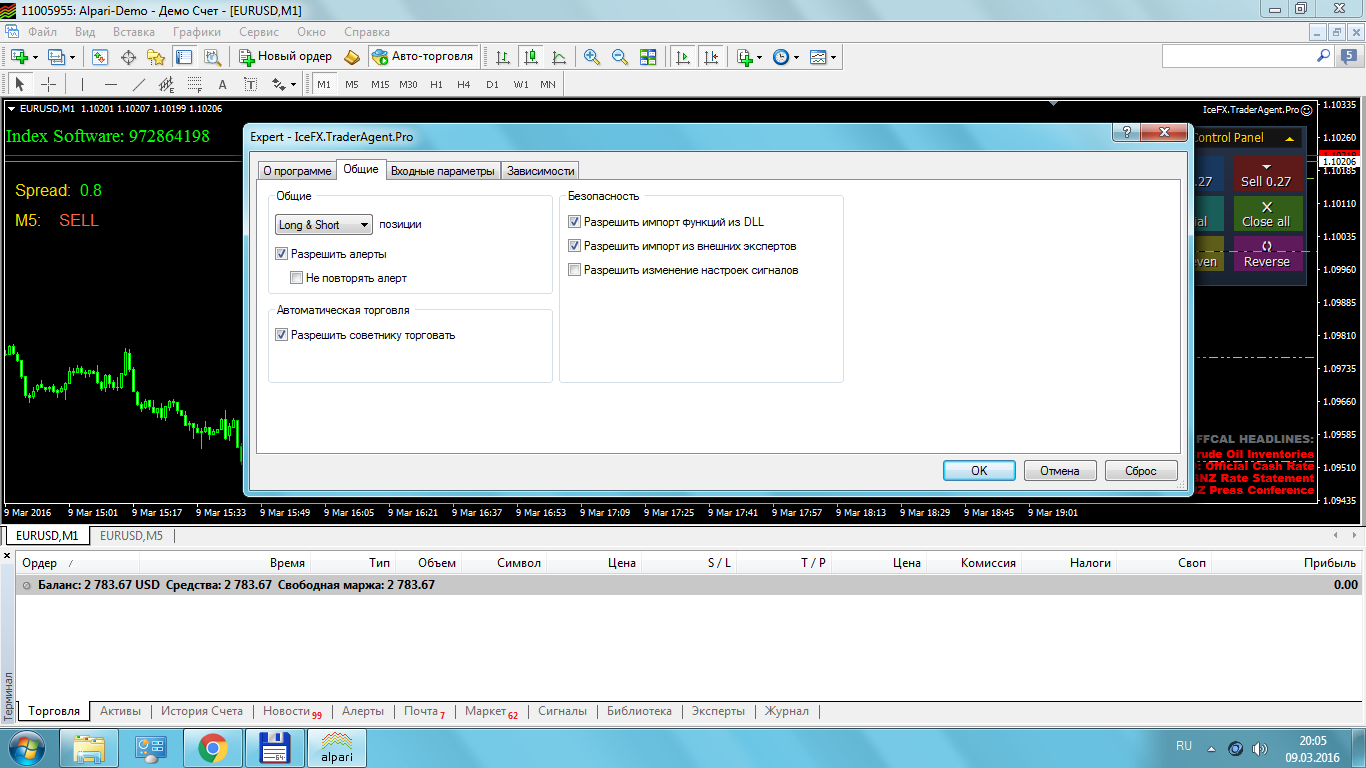Click the MetaEditor book icon
1366x768 pixels.
[x=352, y=57]
